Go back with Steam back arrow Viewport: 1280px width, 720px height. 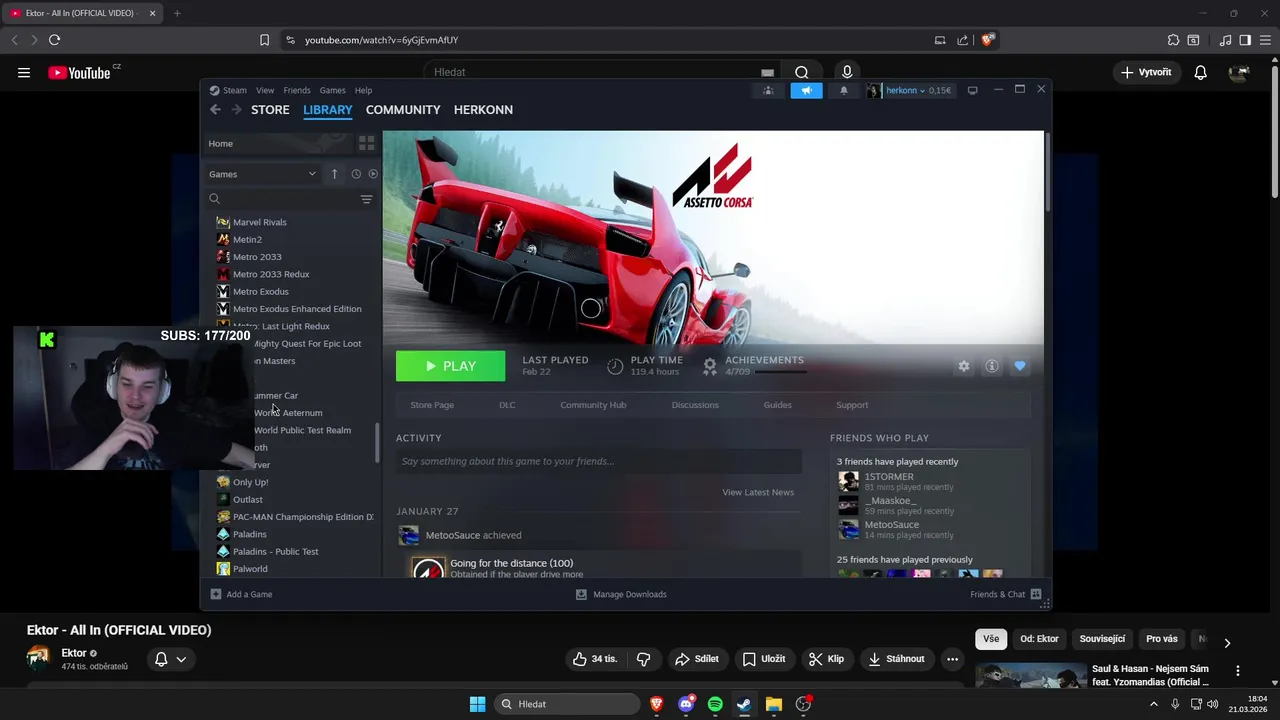215,110
